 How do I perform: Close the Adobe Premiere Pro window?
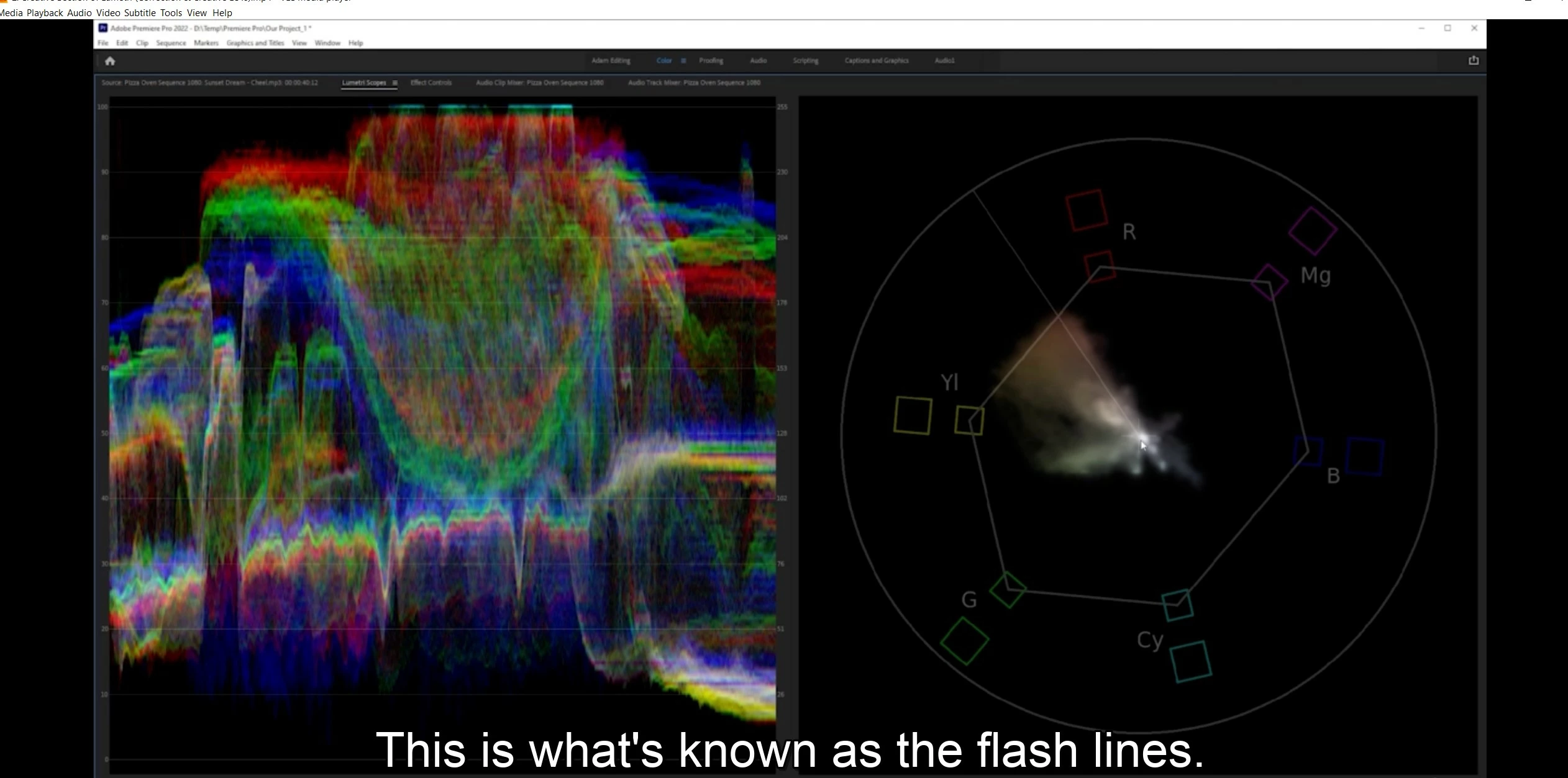click(1474, 29)
